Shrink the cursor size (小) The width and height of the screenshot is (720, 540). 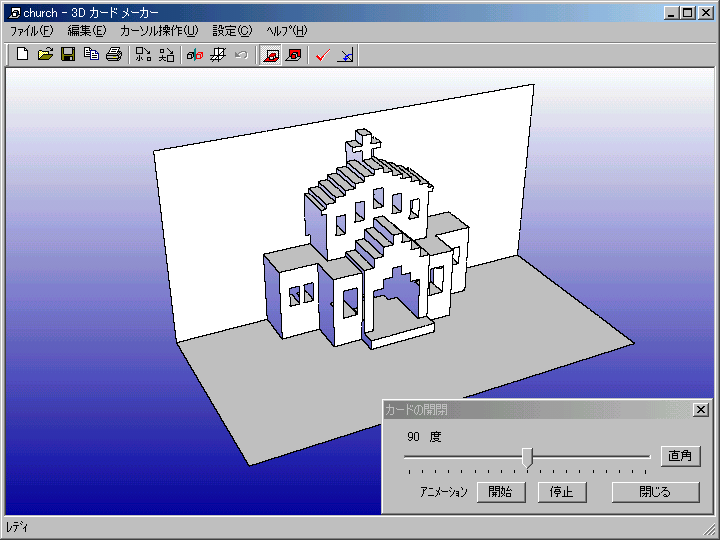pyautogui.click(x=143, y=55)
